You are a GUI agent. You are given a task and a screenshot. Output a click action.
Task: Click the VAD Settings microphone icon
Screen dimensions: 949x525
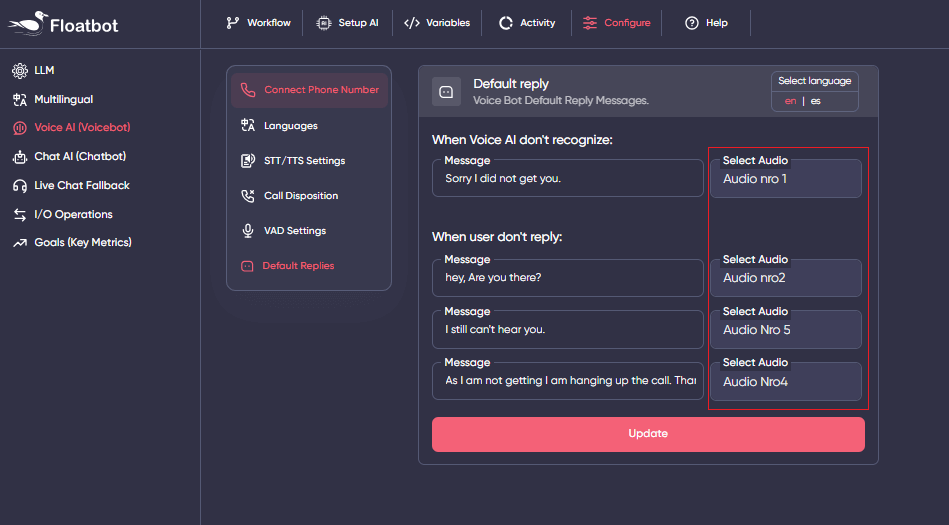[247, 231]
